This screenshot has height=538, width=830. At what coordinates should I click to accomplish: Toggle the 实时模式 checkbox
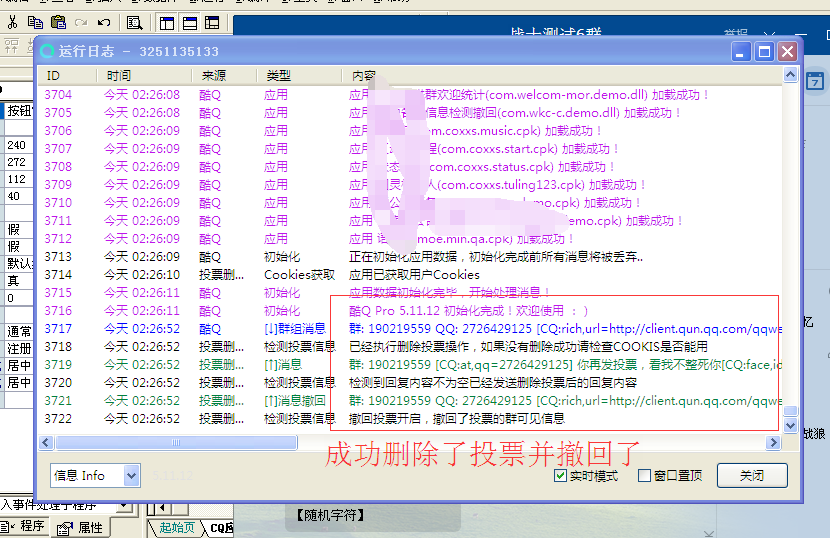[x=560, y=476]
